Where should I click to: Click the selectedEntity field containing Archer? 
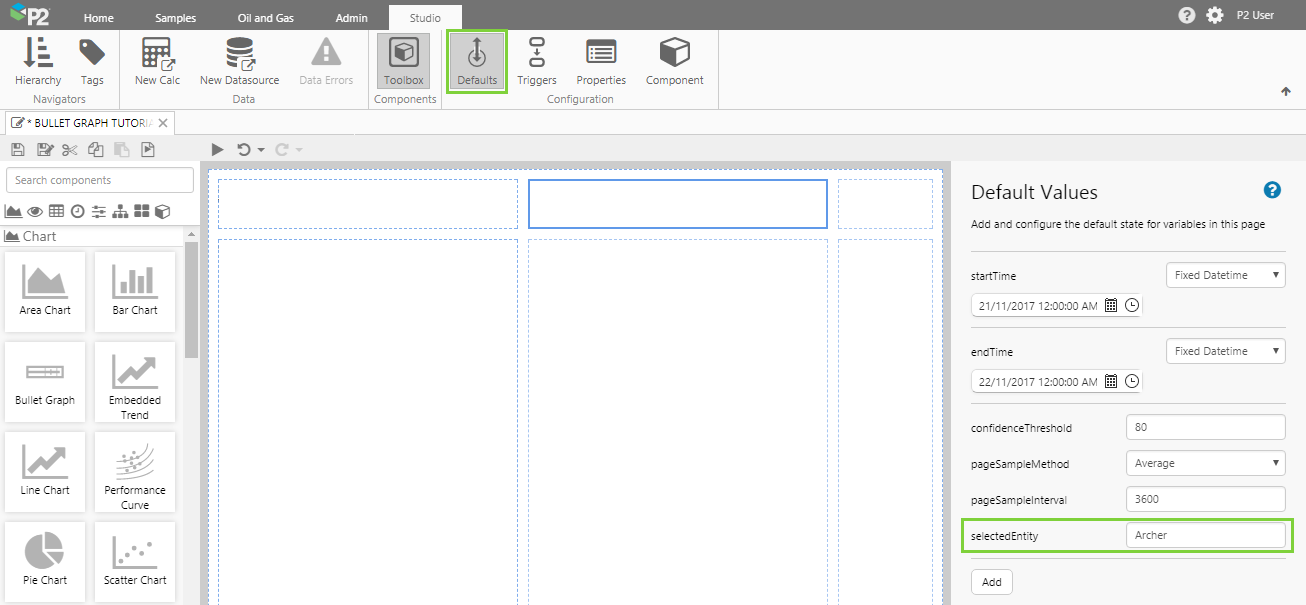[x=1204, y=536]
